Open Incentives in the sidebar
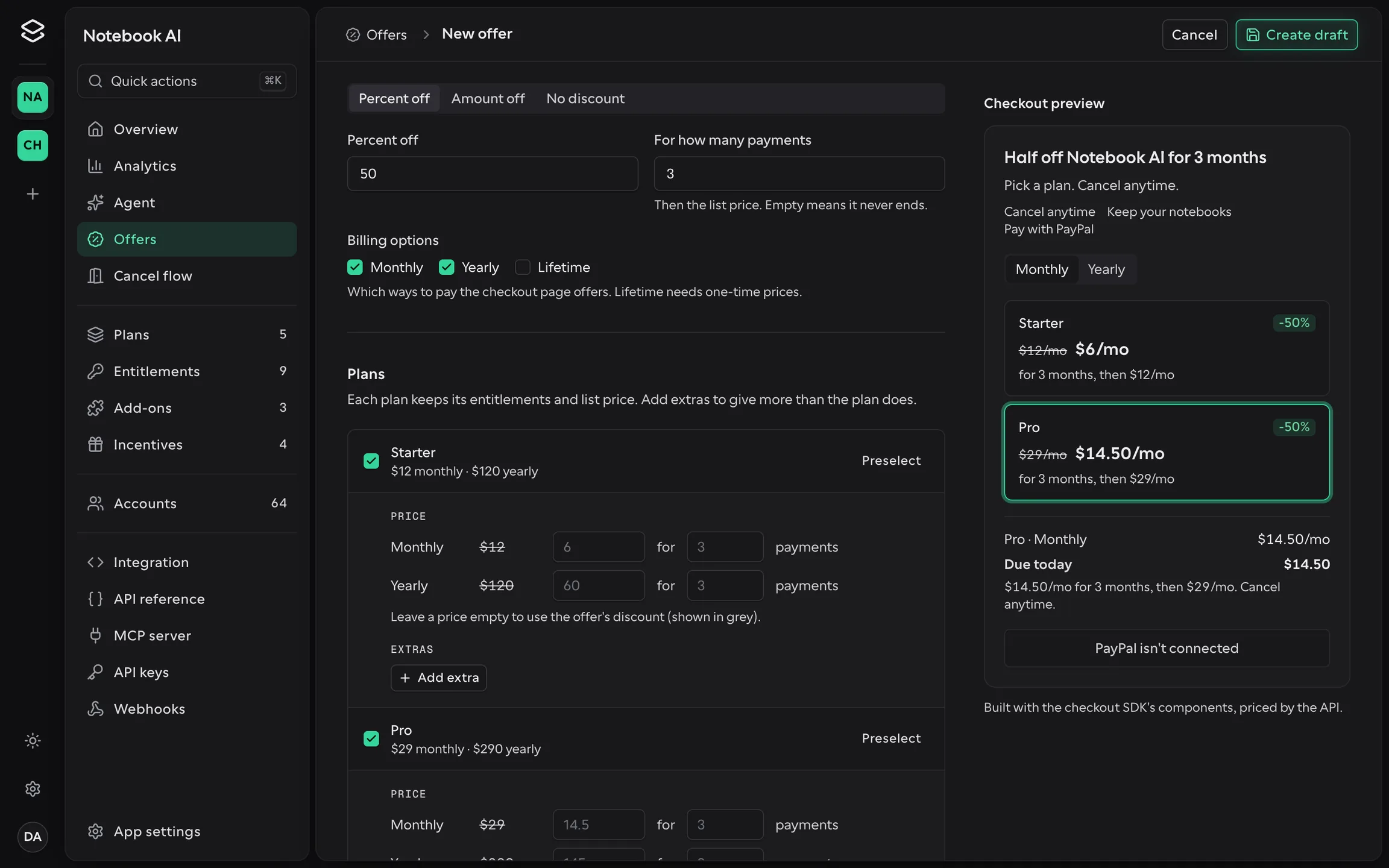Image resolution: width=1389 pixels, height=868 pixels. coord(187,445)
